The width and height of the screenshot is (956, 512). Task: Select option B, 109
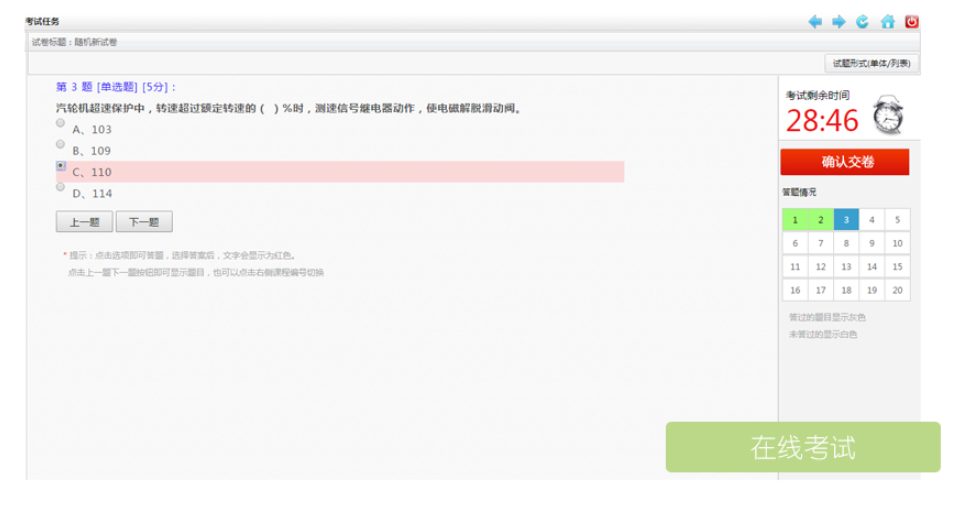61,145
